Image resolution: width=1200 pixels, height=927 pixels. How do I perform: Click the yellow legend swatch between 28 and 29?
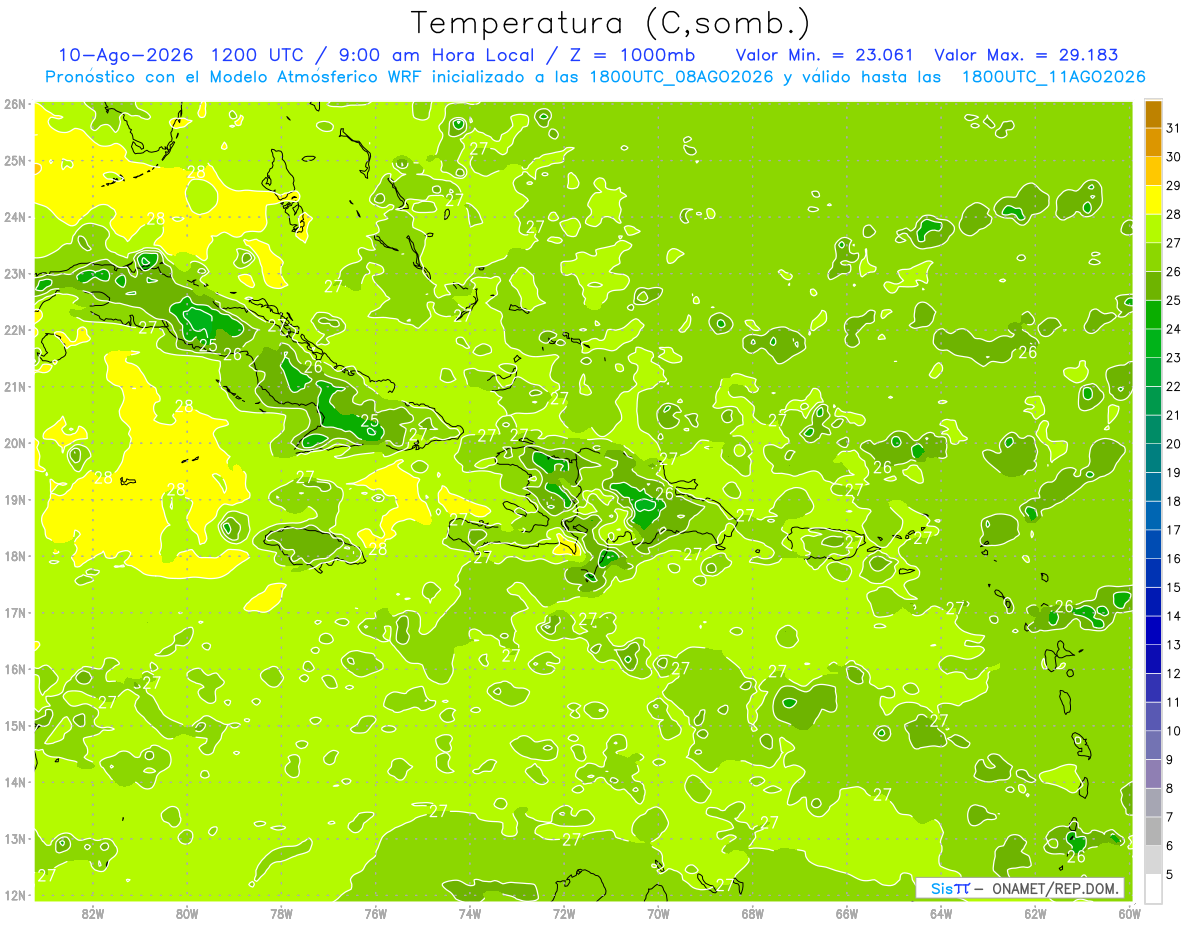(1153, 200)
